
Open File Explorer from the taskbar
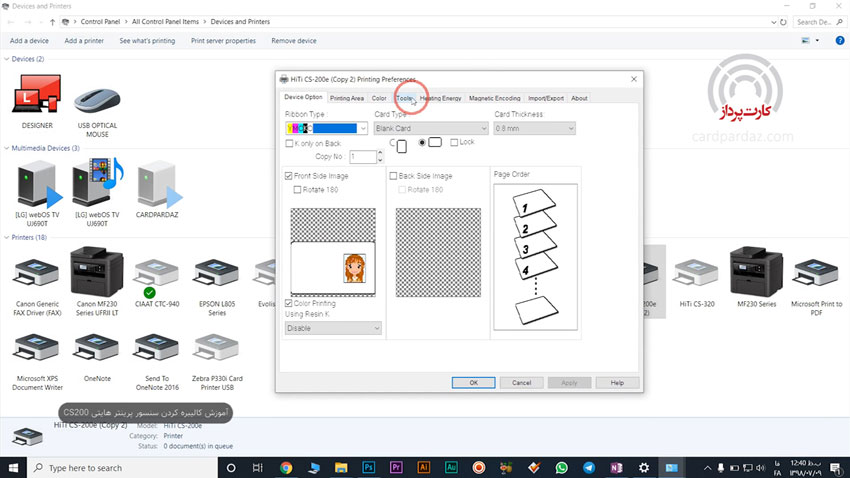pyautogui.click(x=341, y=468)
